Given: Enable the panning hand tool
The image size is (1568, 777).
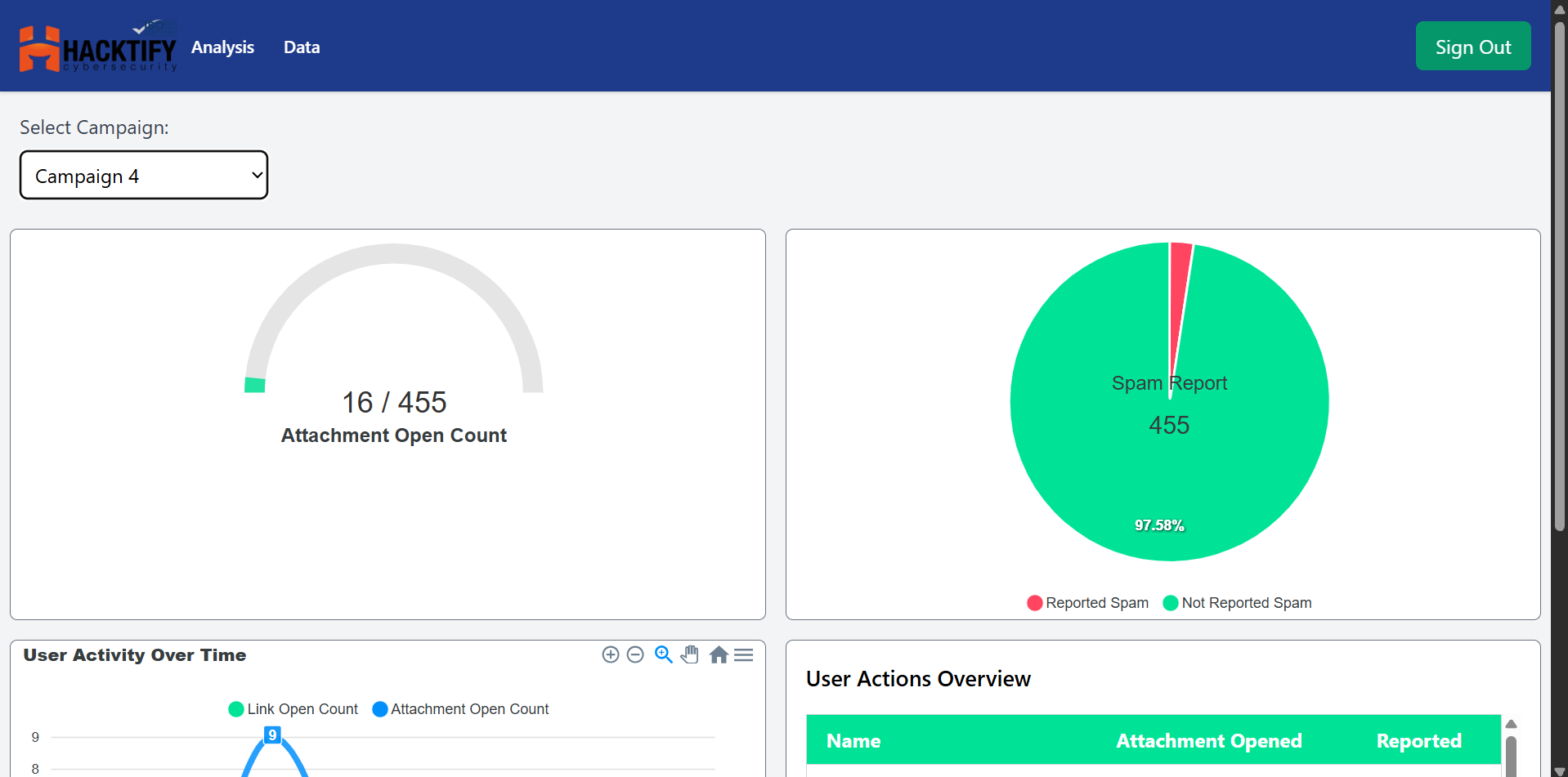Looking at the screenshot, I should pyautogui.click(x=690, y=654).
